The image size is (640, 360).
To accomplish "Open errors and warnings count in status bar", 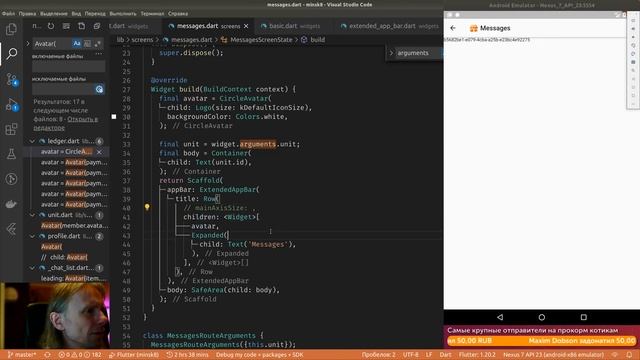I will coord(80,355).
